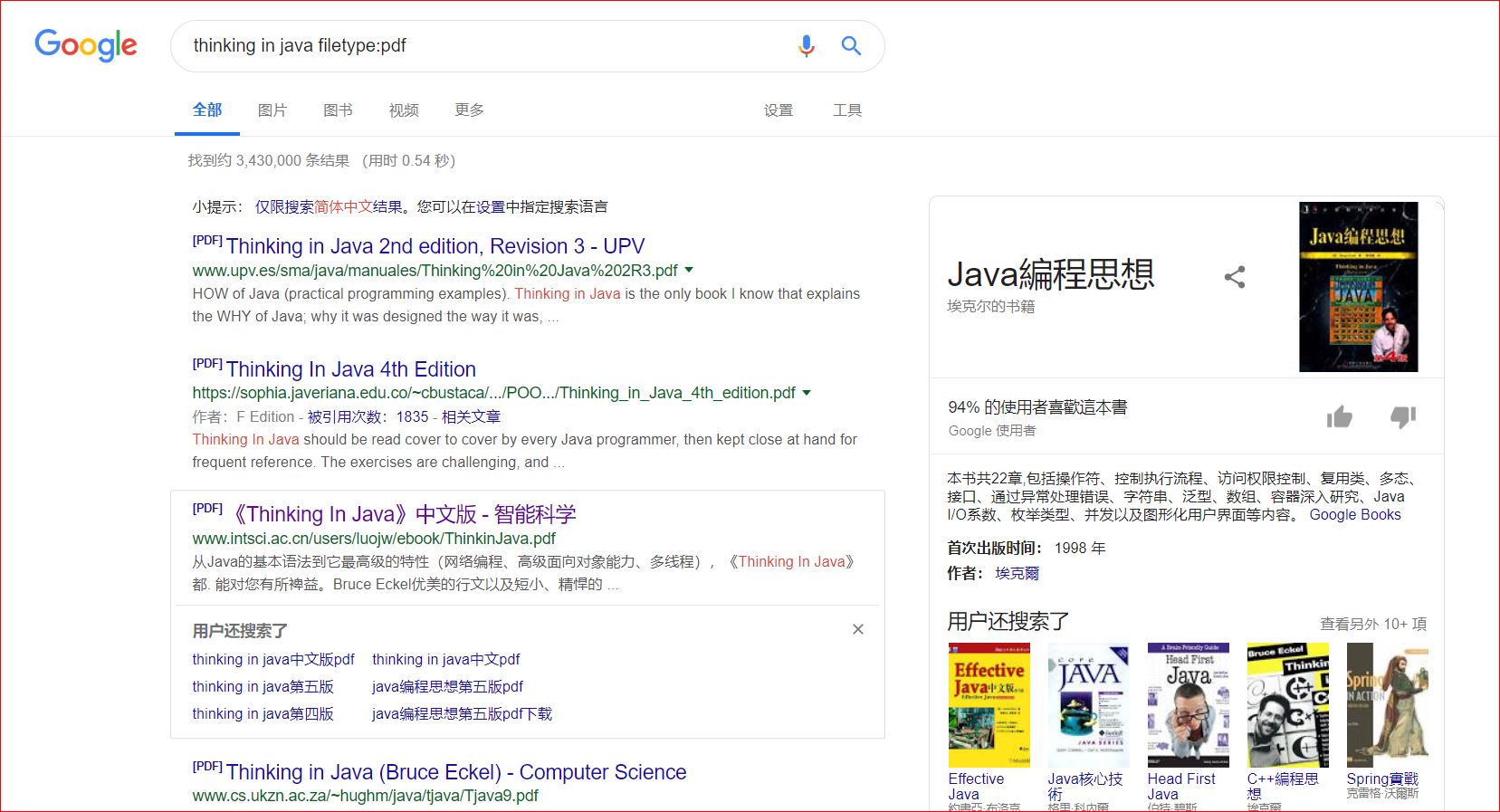This screenshot has height=812, width=1500.
Task: Click result count text 找到约 3,430,000 条结果
Action: coord(269,160)
